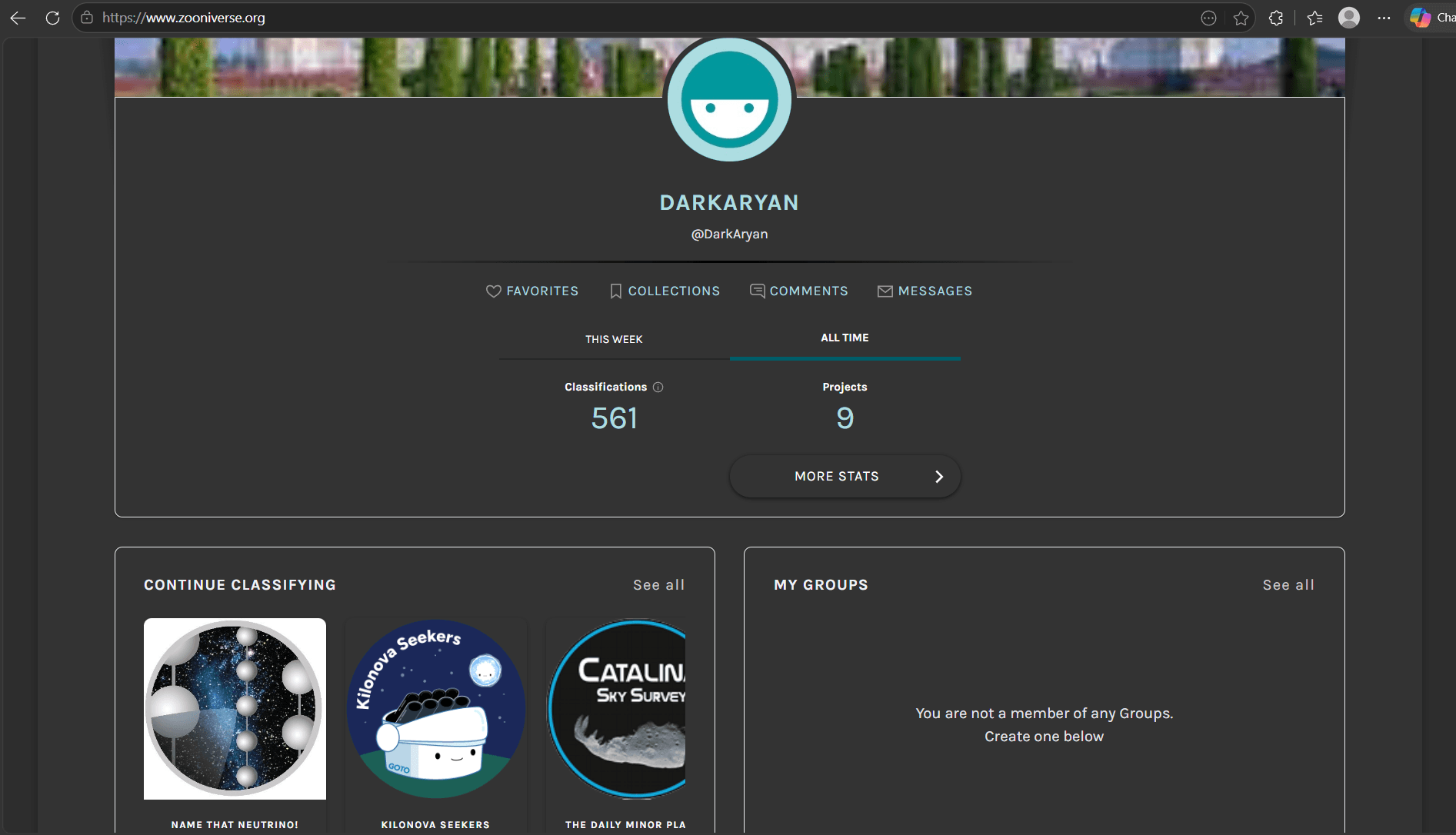
Task: Click the MORE STATS button
Action: pyautogui.click(x=845, y=477)
